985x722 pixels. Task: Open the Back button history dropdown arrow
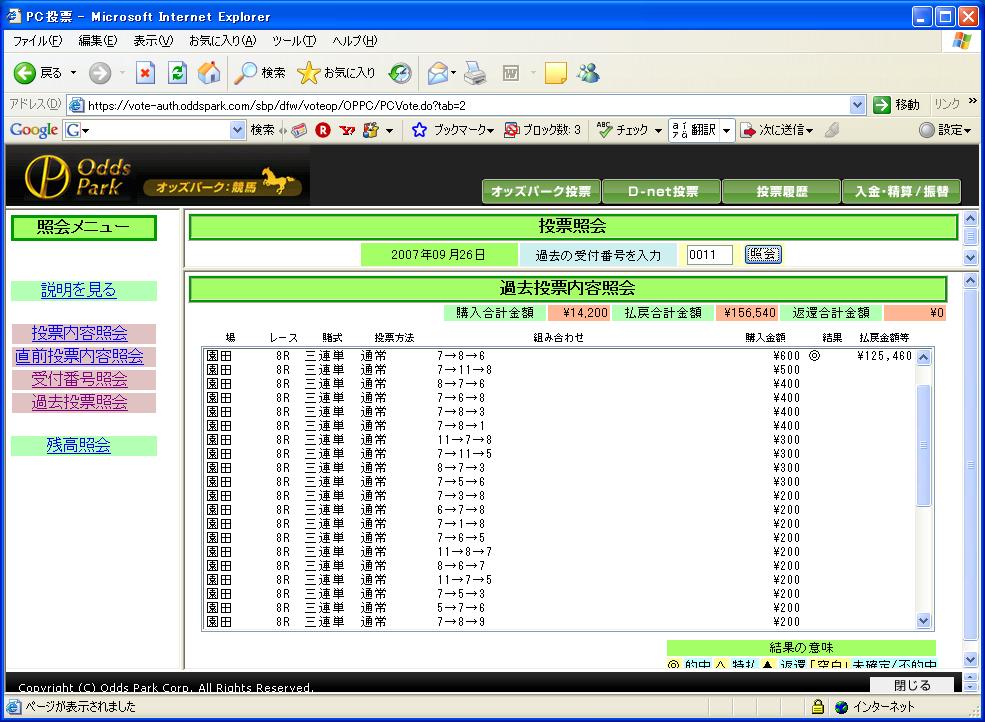(x=73, y=74)
